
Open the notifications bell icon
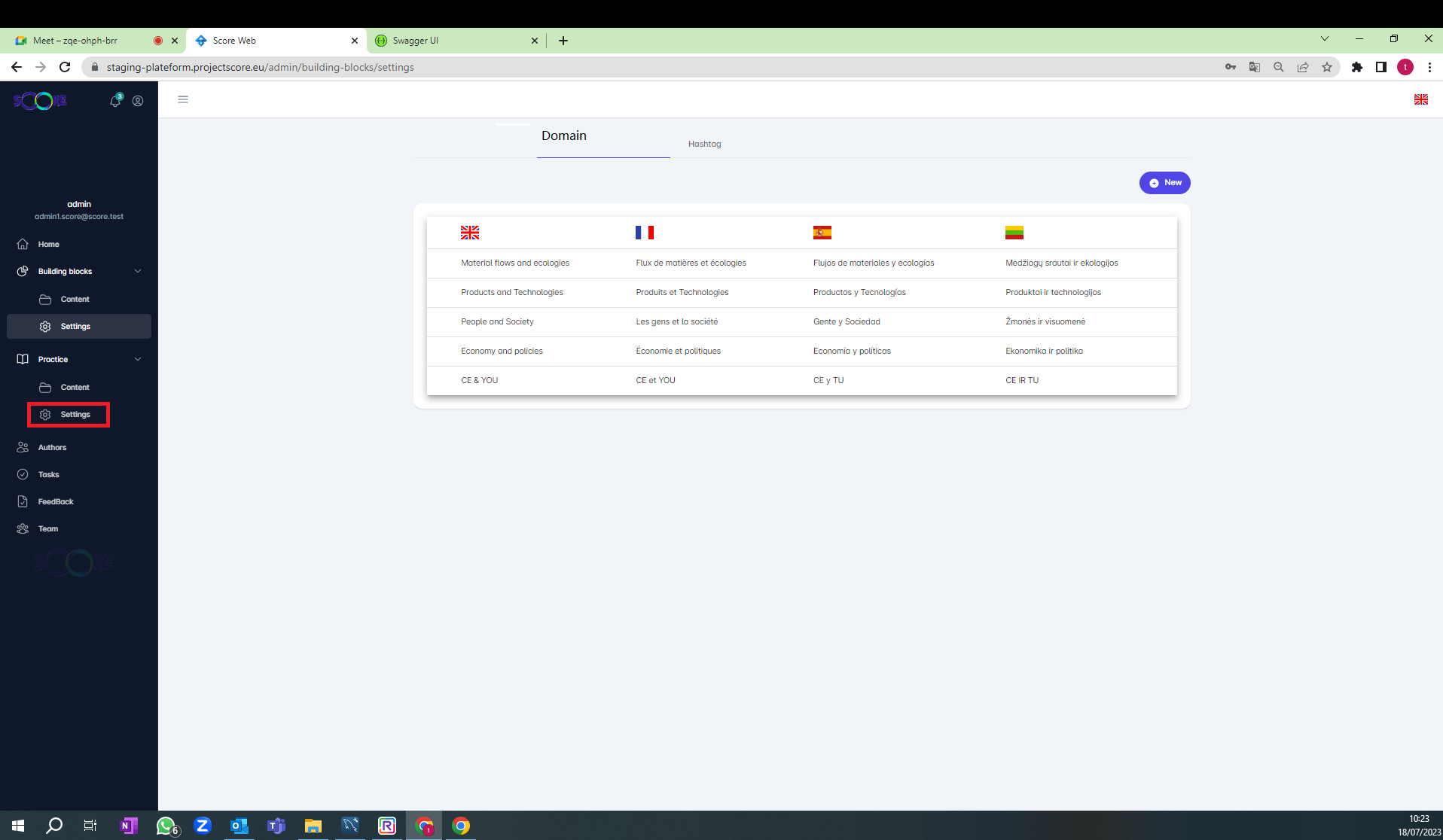[x=115, y=101]
